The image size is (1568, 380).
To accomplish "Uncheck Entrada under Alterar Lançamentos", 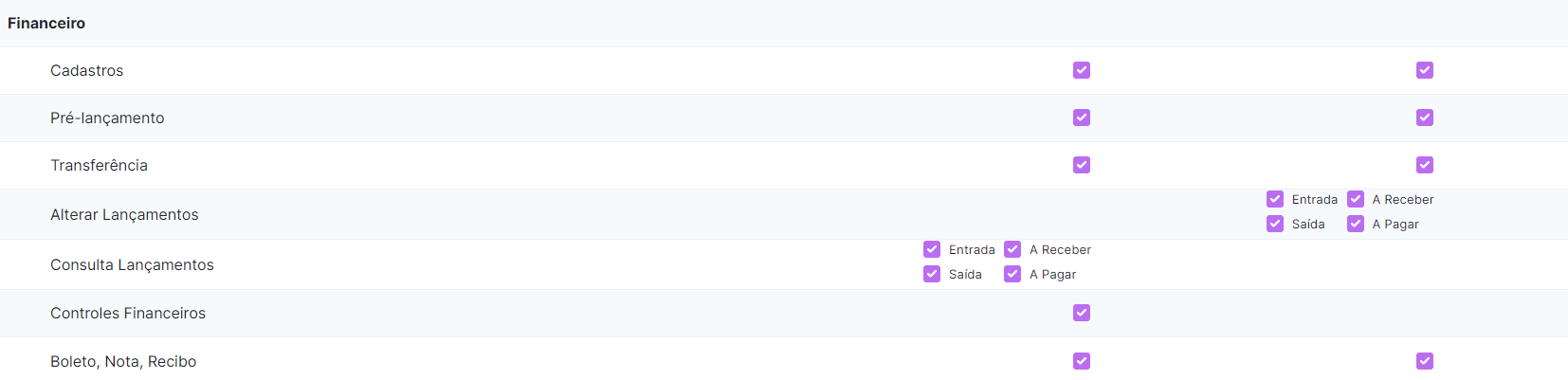I will (1275, 199).
